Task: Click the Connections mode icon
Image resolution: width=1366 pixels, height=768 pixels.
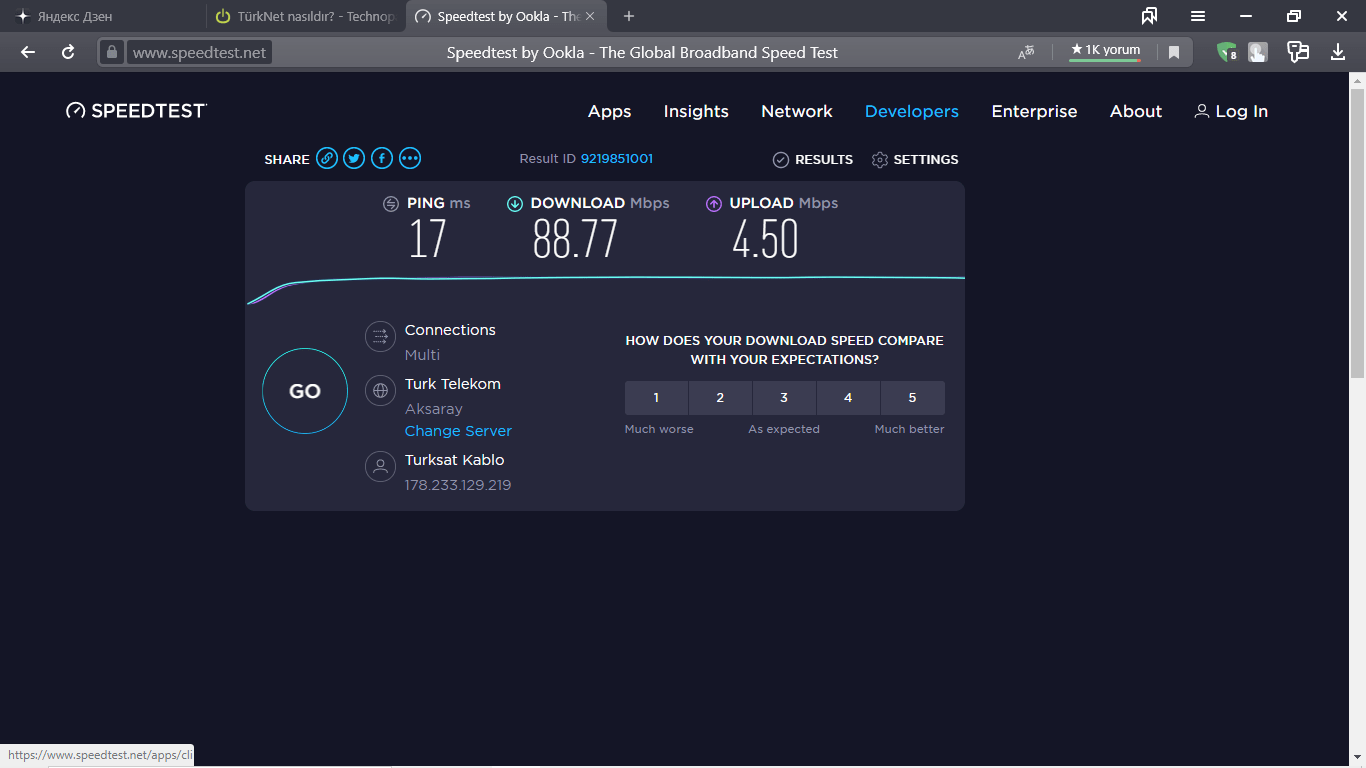Action: (380, 337)
